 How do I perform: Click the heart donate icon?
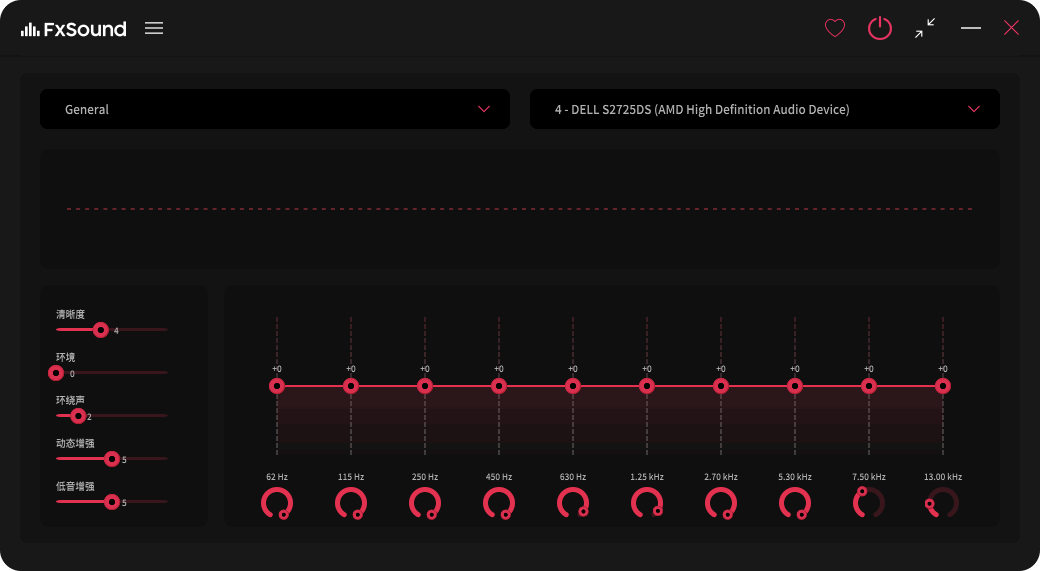835,28
